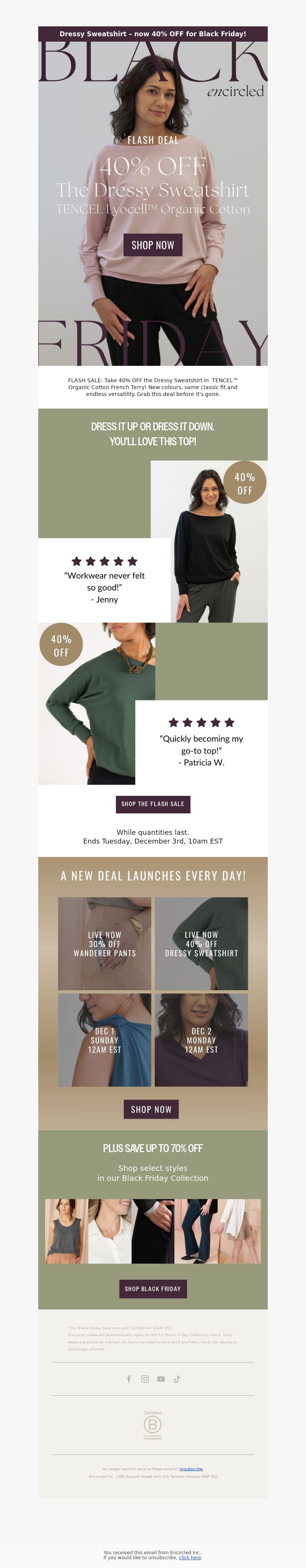Click the SHOP THE FLASH SALE button
306x1568 pixels.
coord(153,803)
